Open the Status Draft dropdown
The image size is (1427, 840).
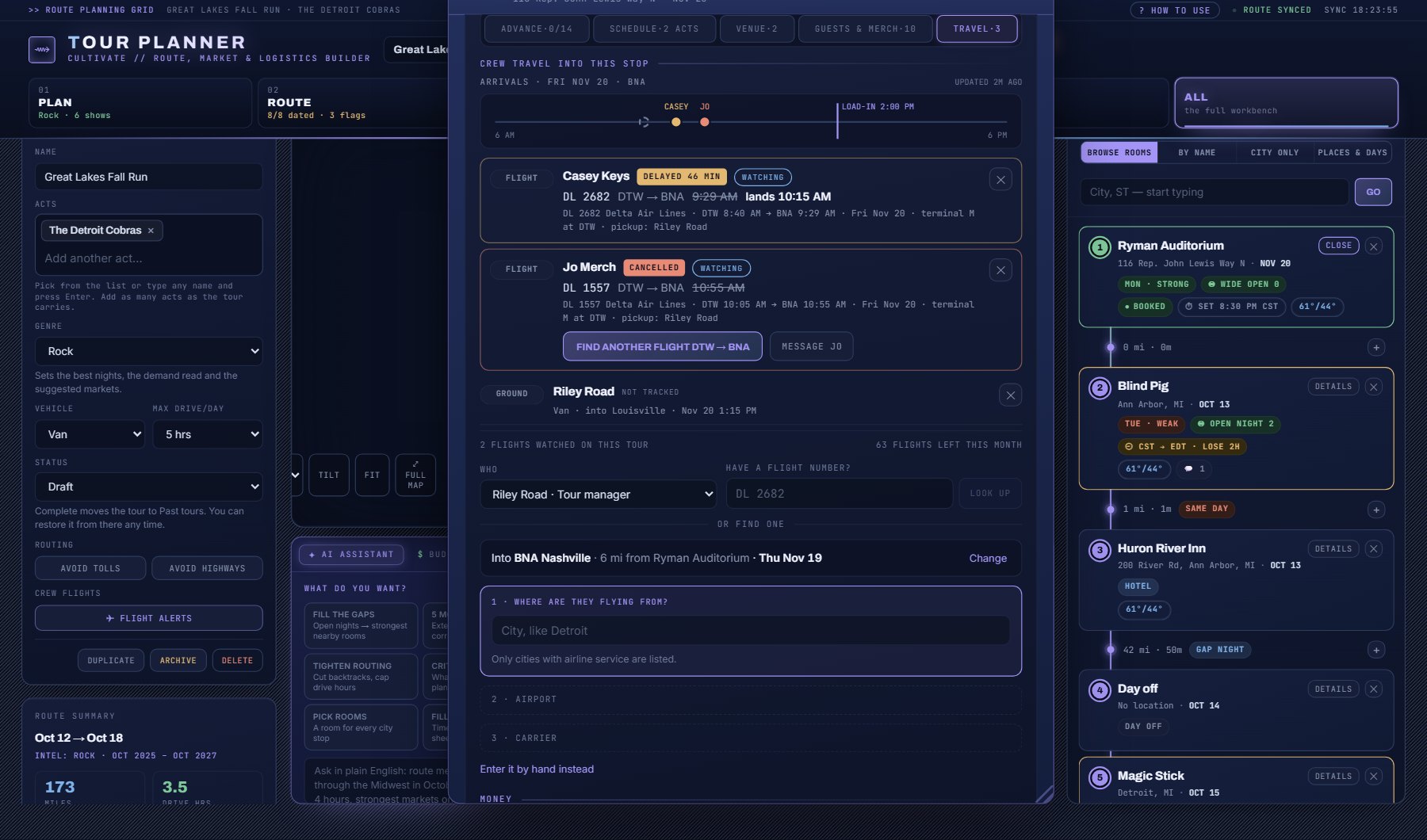click(148, 487)
